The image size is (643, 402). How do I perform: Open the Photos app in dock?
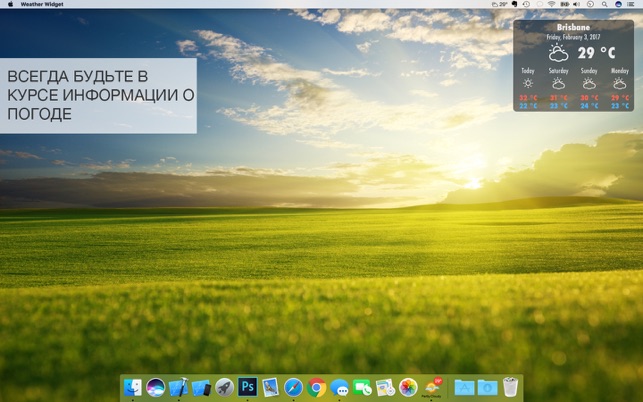(408, 387)
